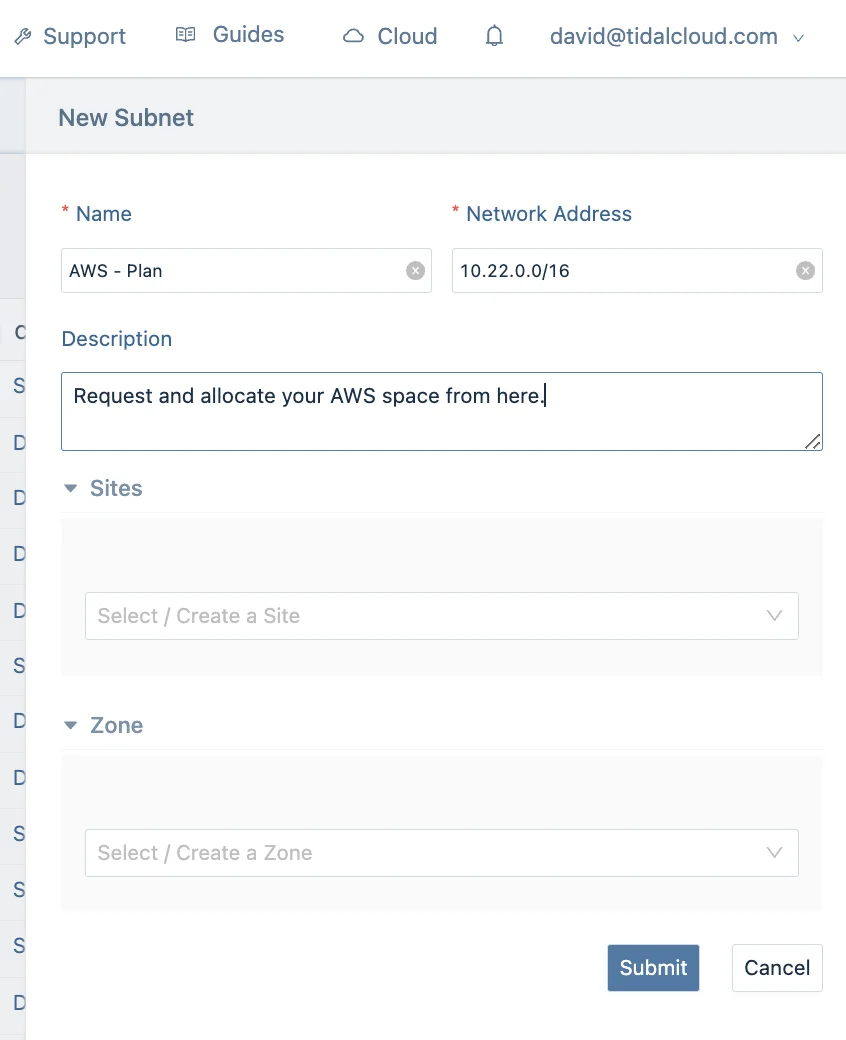Clear the Network Address field with the x icon
Image resolution: width=846 pixels, height=1040 pixels.
[x=806, y=271]
